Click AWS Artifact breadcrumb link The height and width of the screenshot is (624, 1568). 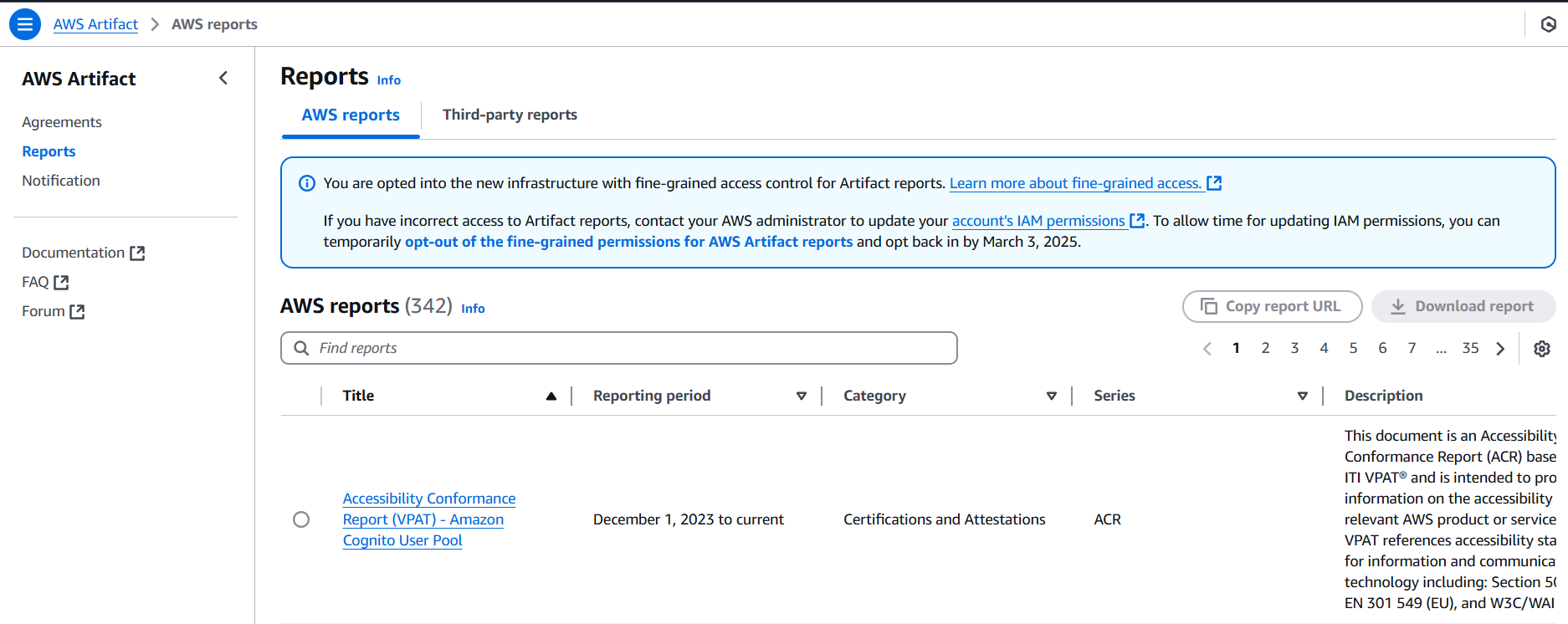point(95,24)
